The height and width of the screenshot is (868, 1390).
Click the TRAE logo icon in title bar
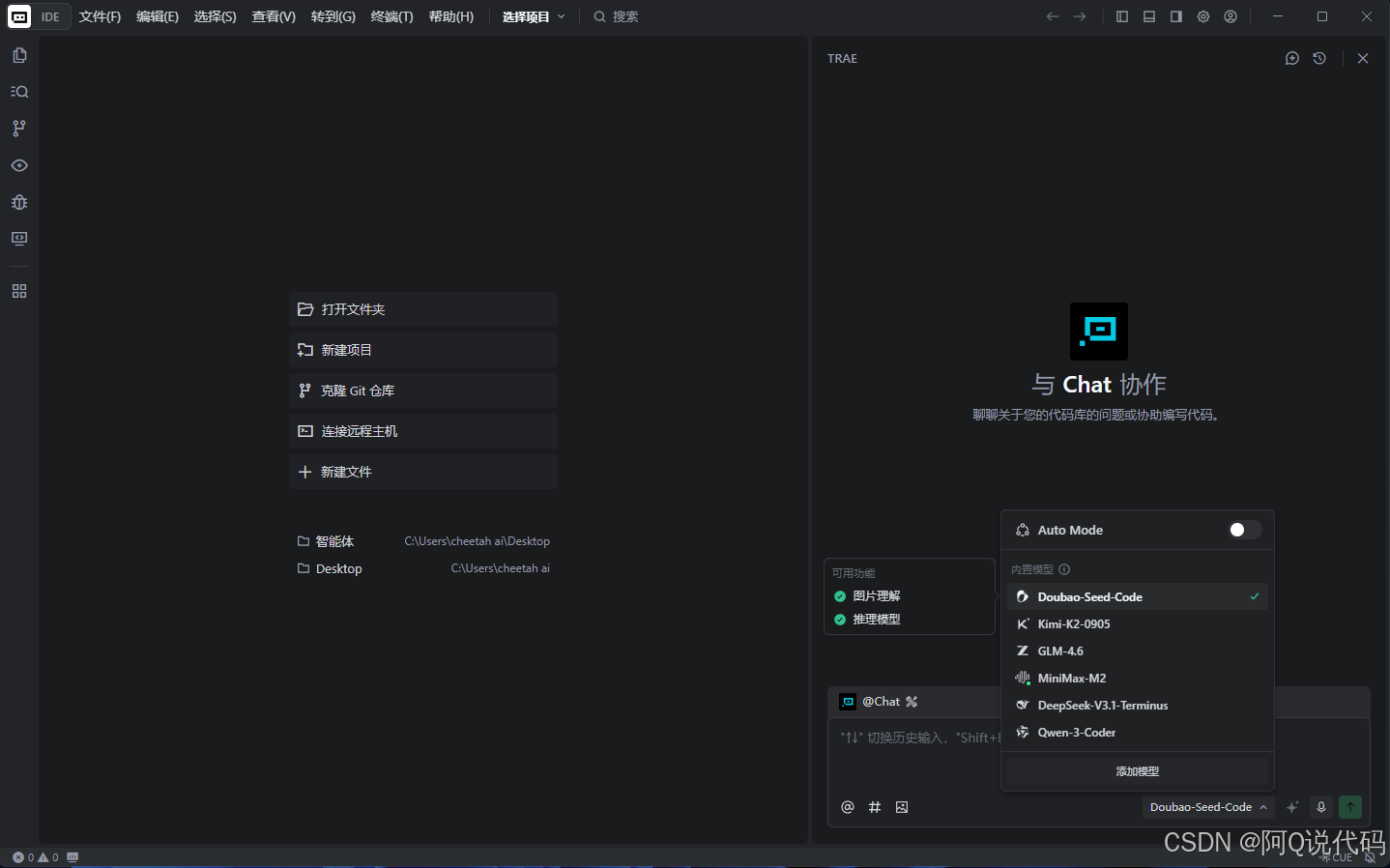pos(19,16)
